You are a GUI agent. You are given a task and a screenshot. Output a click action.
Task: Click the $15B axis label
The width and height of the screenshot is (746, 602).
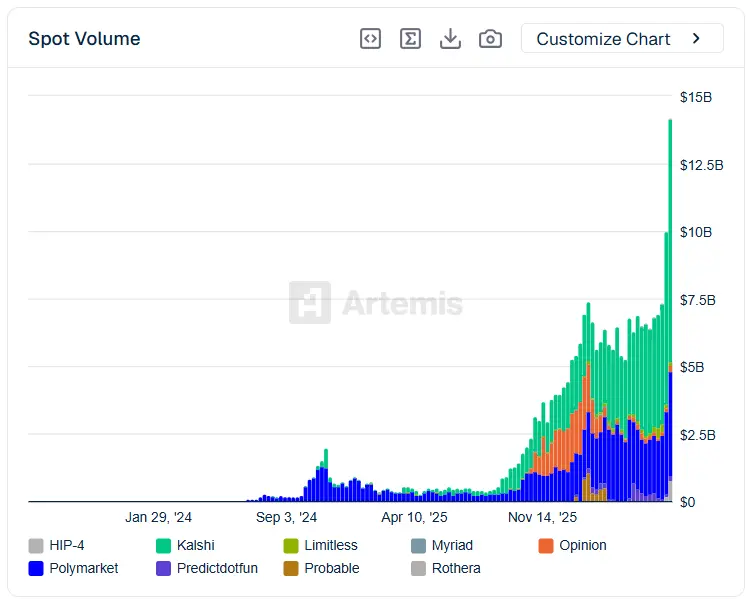point(696,97)
